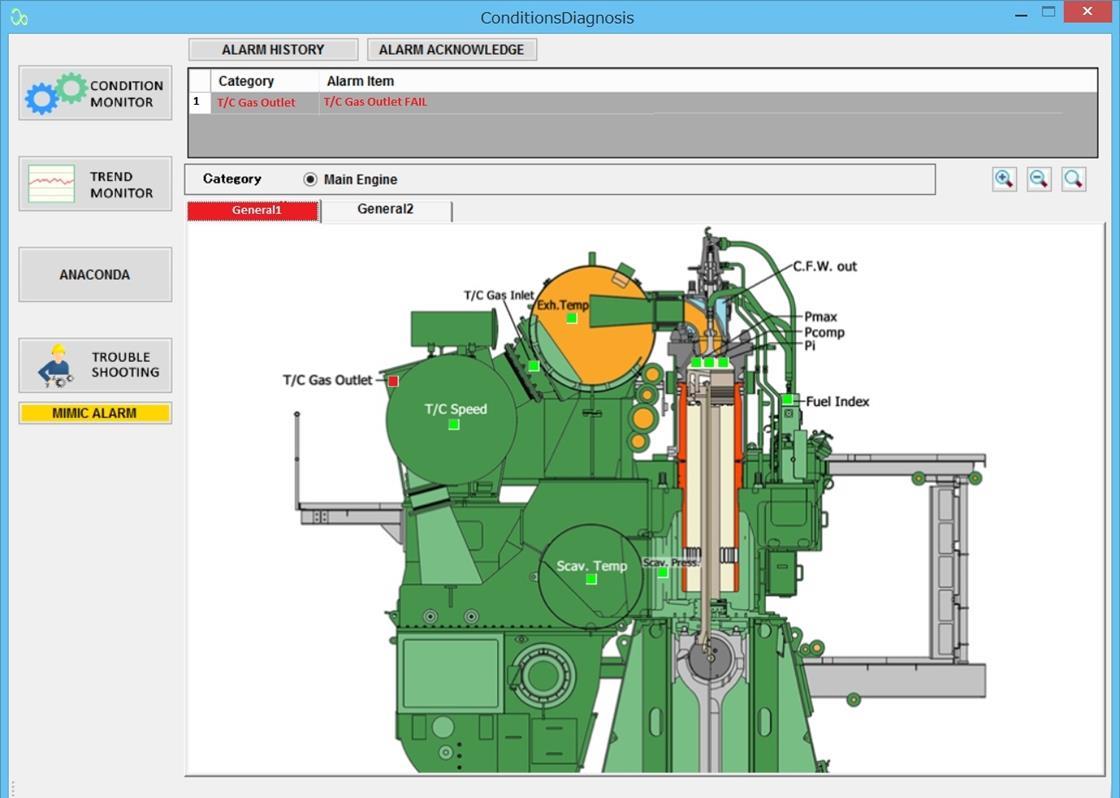Click the zoom in magnifier icon
The image size is (1120, 798).
pos(1004,178)
